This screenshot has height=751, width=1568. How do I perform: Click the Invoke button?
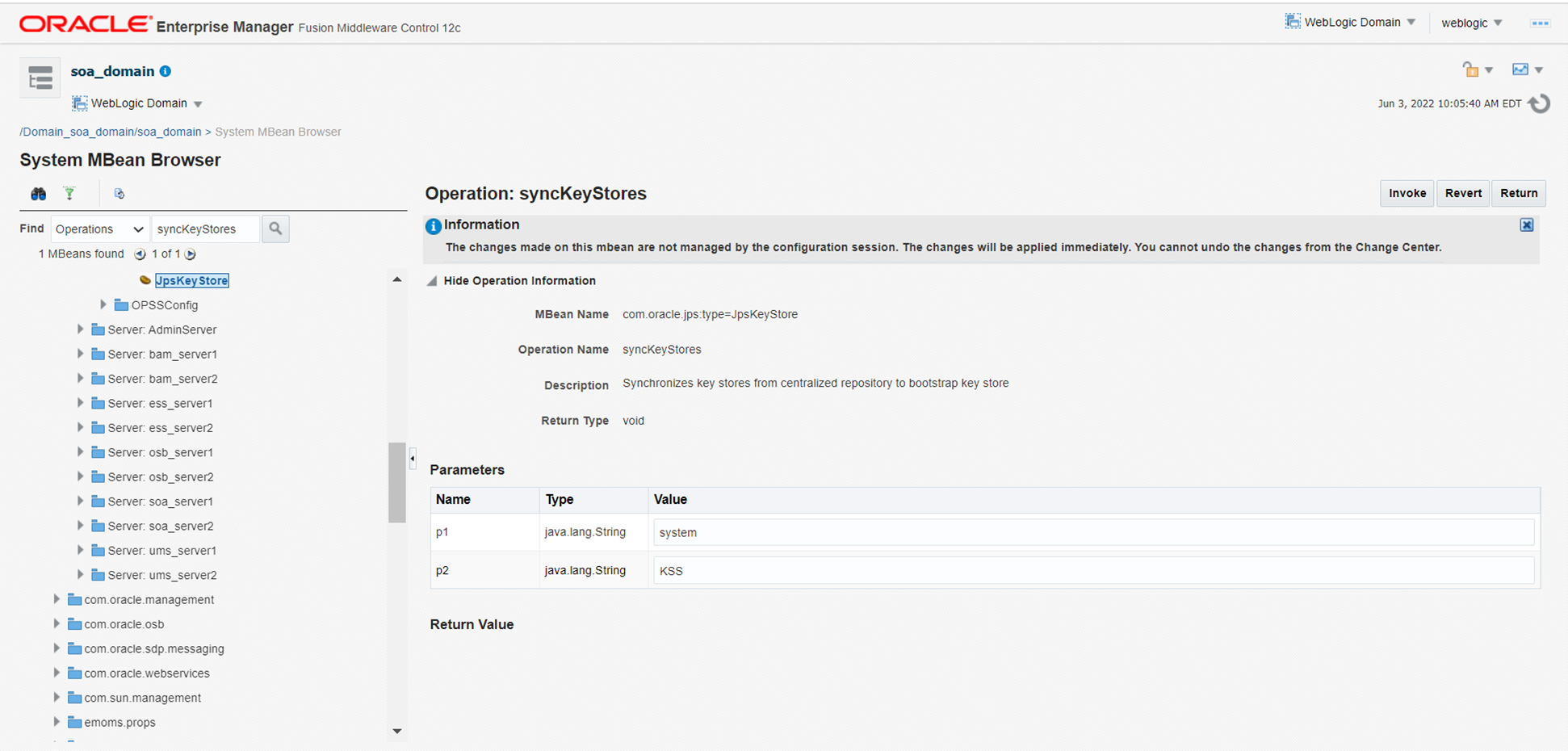click(x=1407, y=193)
